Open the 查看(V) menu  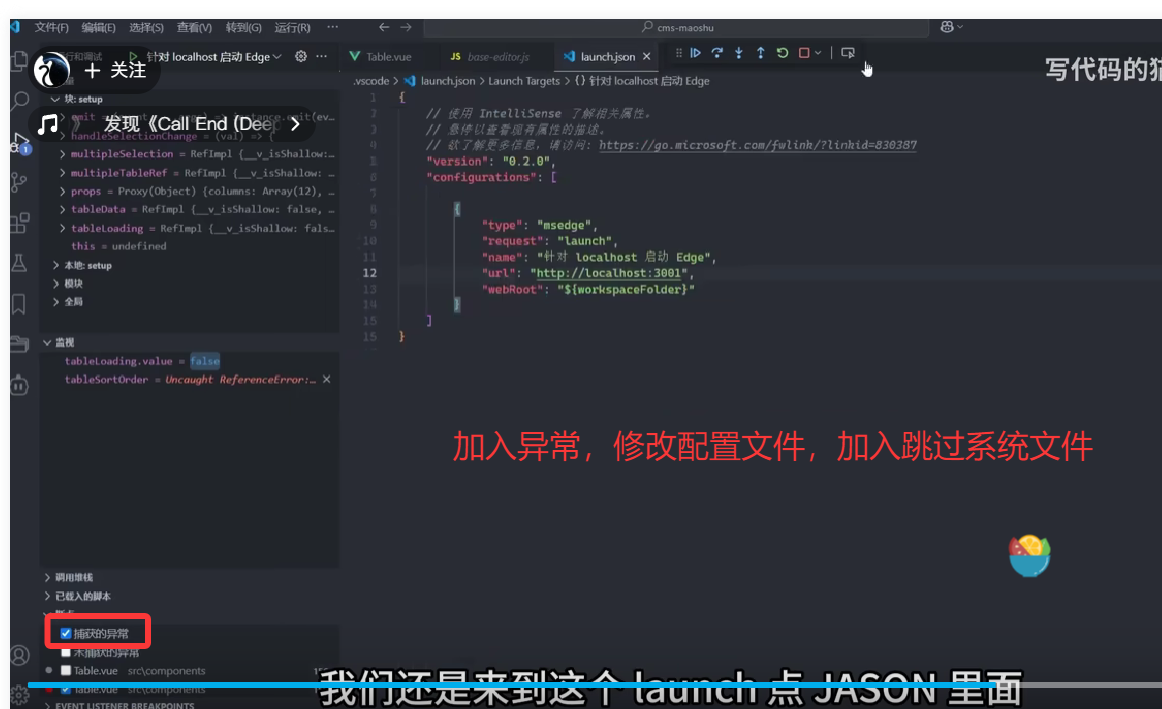coord(194,27)
